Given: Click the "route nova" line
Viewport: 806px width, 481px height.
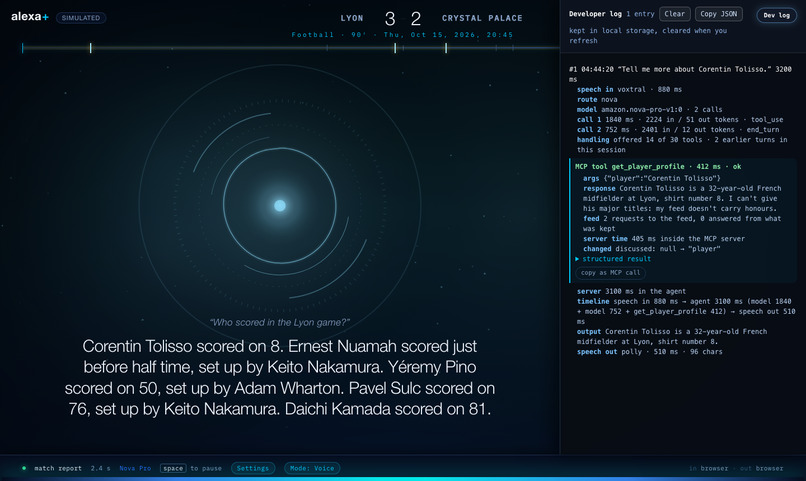Looking at the screenshot, I should tap(597, 100).
